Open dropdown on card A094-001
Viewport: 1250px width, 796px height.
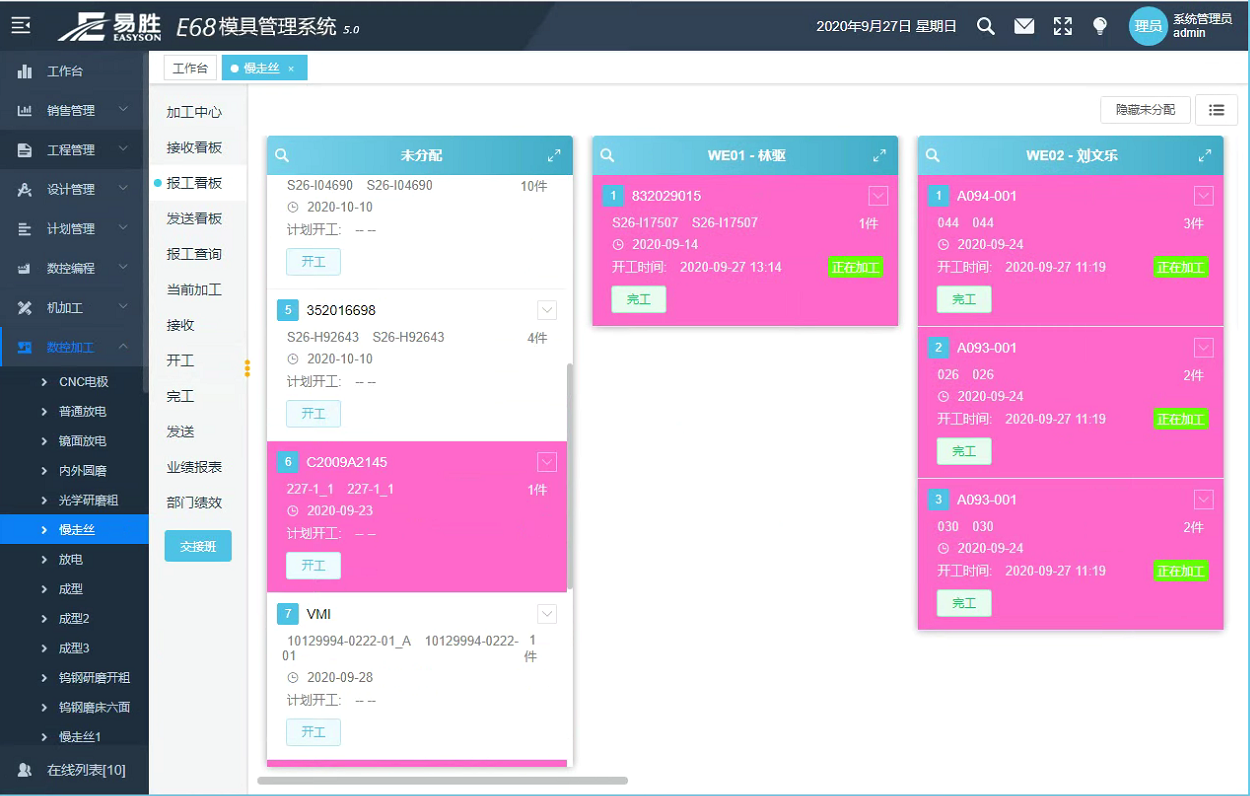(x=1204, y=196)
